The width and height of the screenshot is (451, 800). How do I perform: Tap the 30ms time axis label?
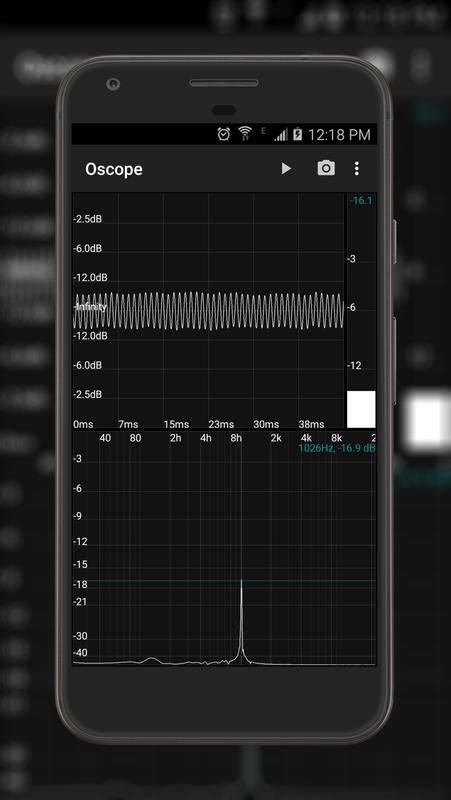coord(266,424)
